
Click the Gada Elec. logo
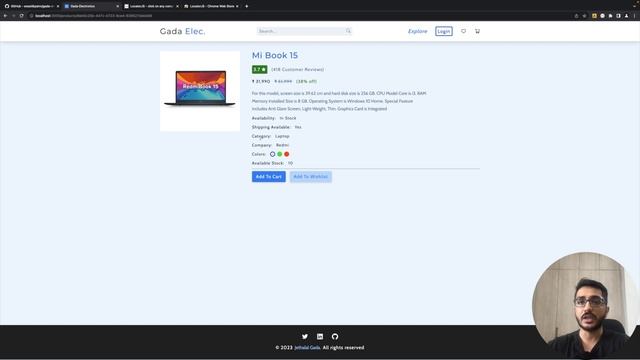[182, 31]
